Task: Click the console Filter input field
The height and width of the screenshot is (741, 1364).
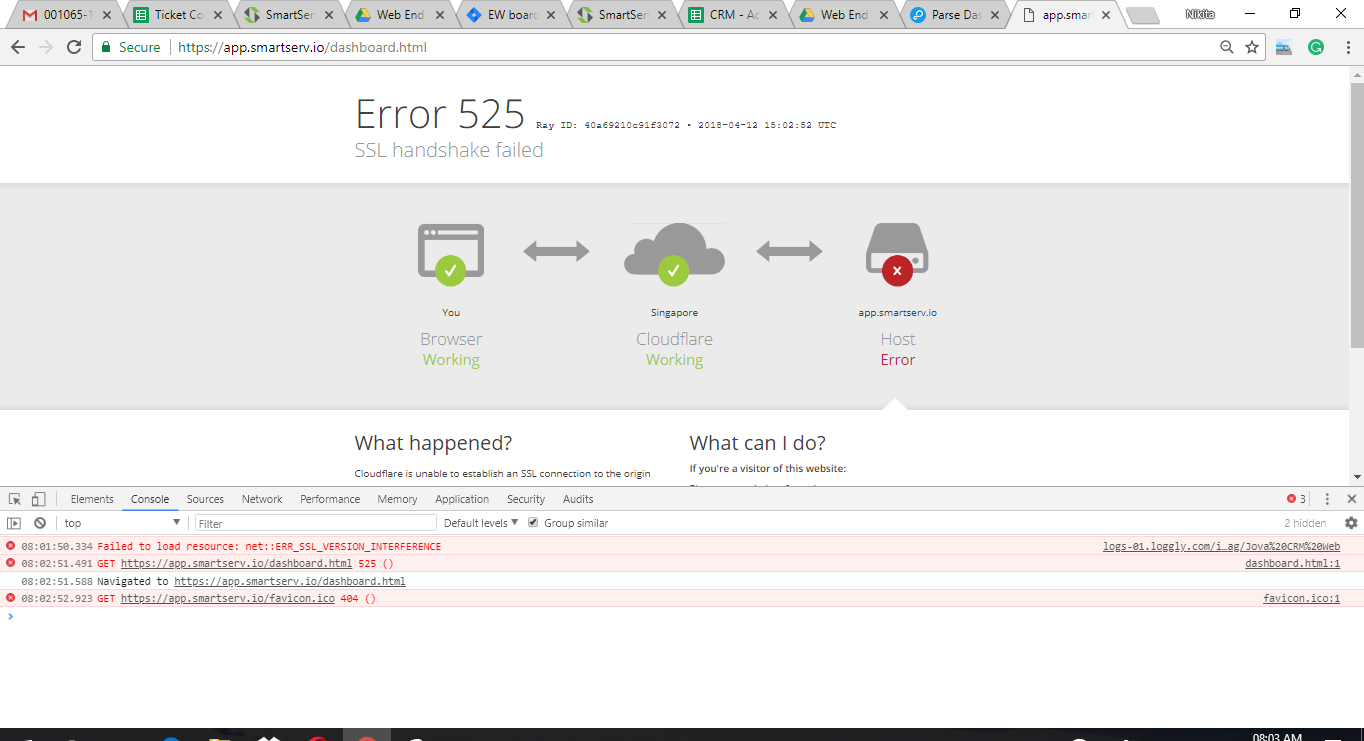Action: [x=316, y=523]
